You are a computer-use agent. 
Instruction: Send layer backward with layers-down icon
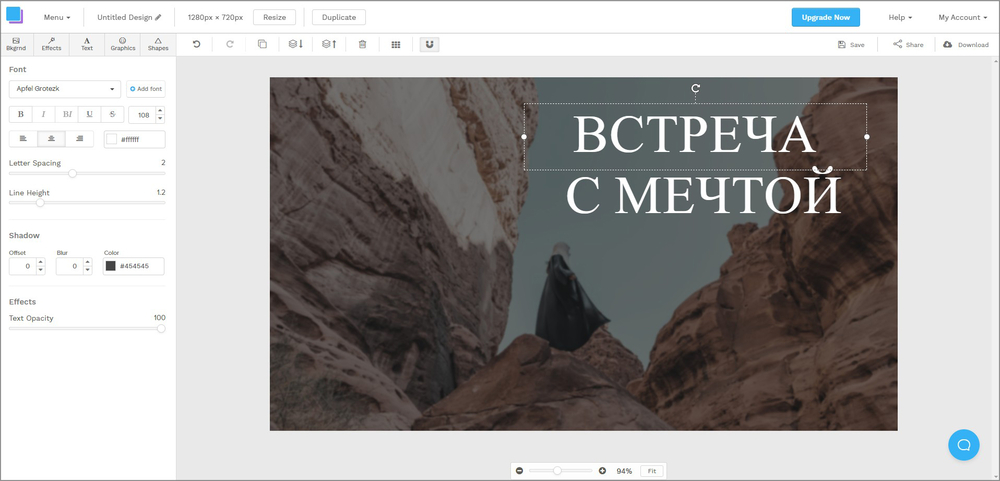(295, 44)
